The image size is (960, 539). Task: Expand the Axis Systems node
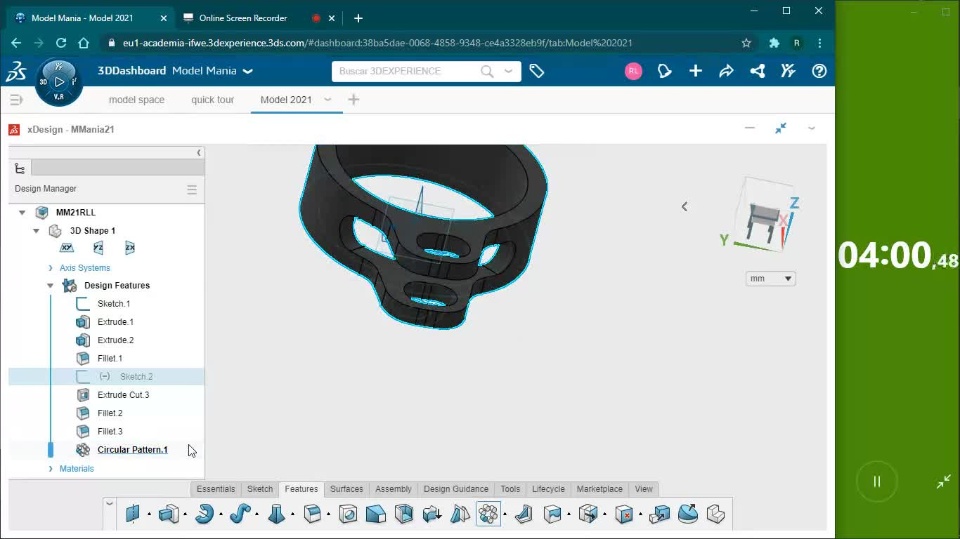50,268
